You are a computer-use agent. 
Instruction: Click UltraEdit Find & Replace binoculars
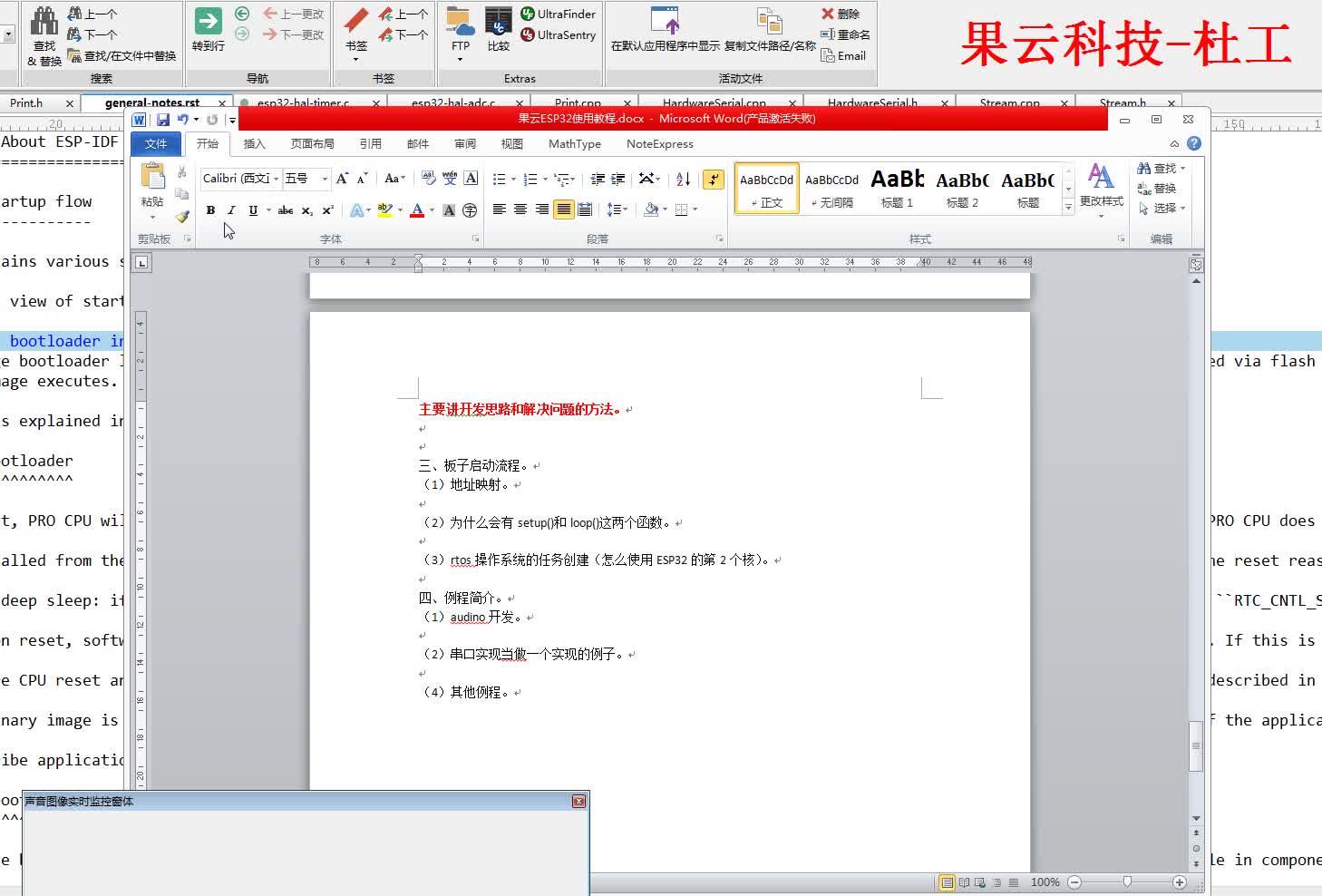coord(44,22)
